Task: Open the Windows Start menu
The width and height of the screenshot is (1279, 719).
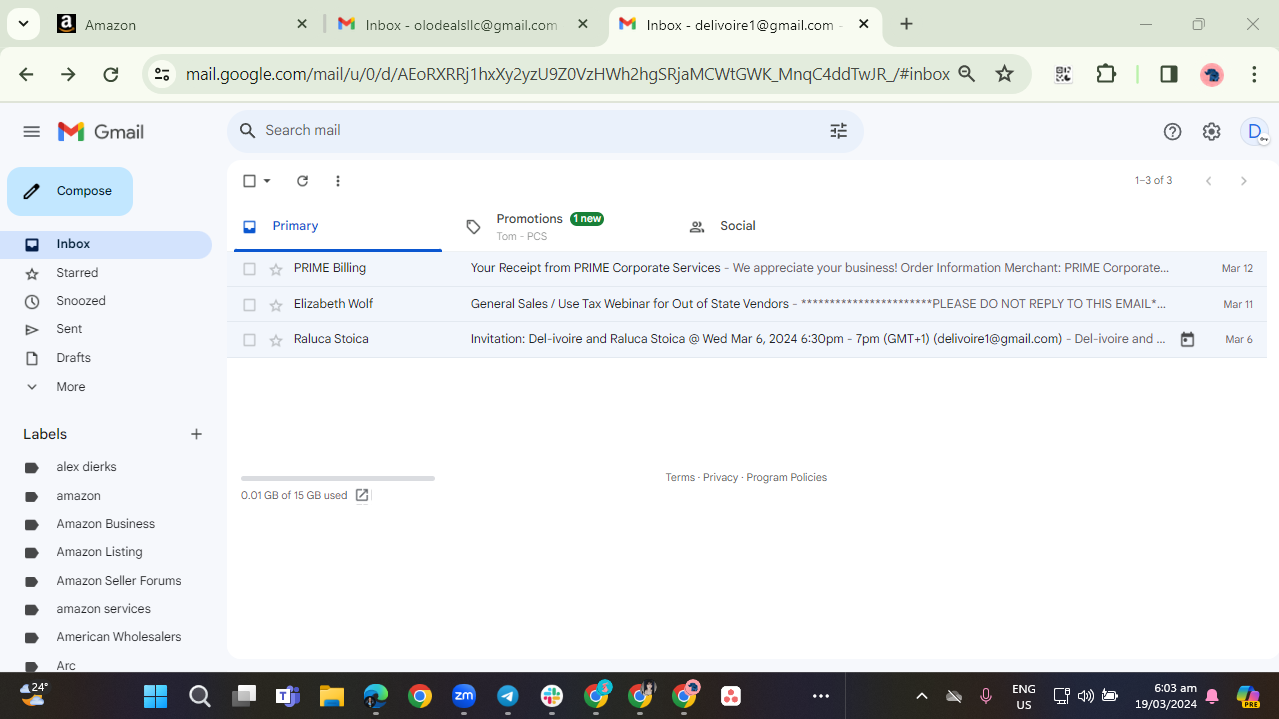Action: 155,696
